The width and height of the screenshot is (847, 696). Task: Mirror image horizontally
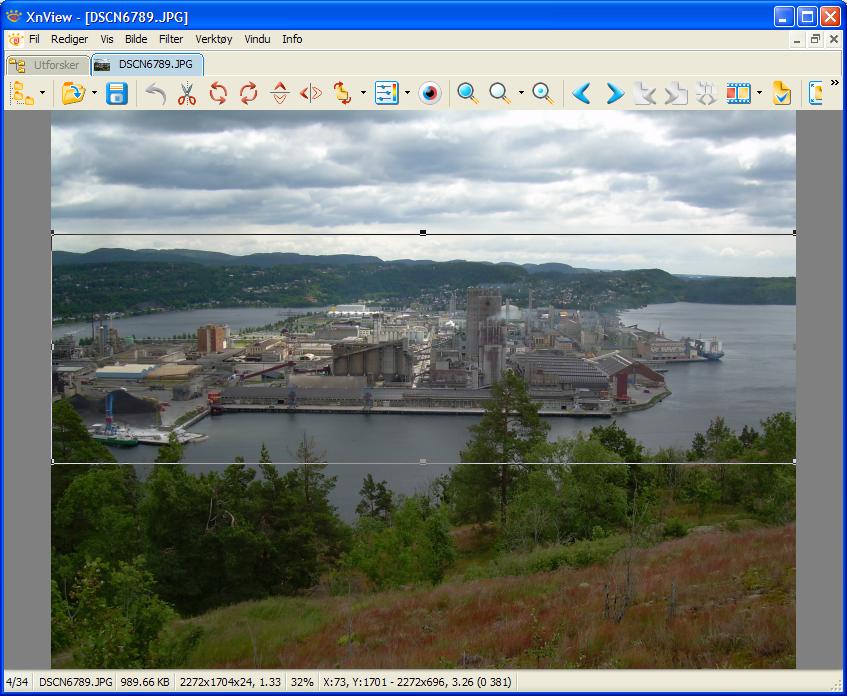[311, 93]
